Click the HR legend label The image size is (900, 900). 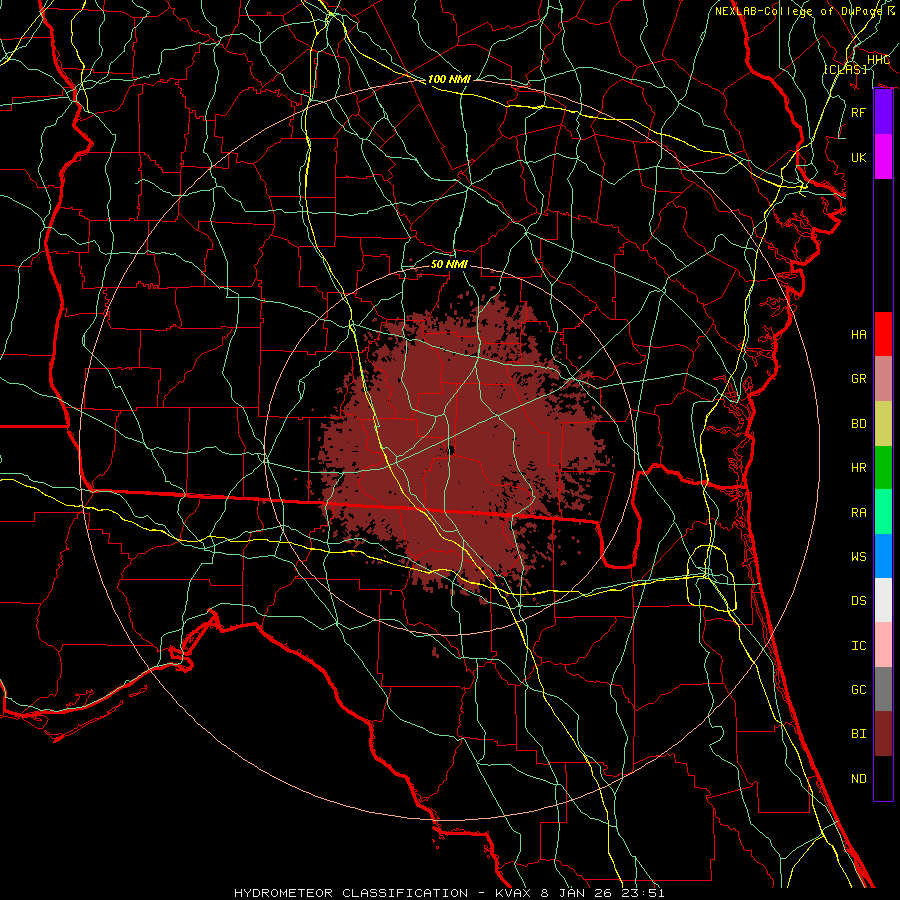pyautogui.click(x=859, y=468)
